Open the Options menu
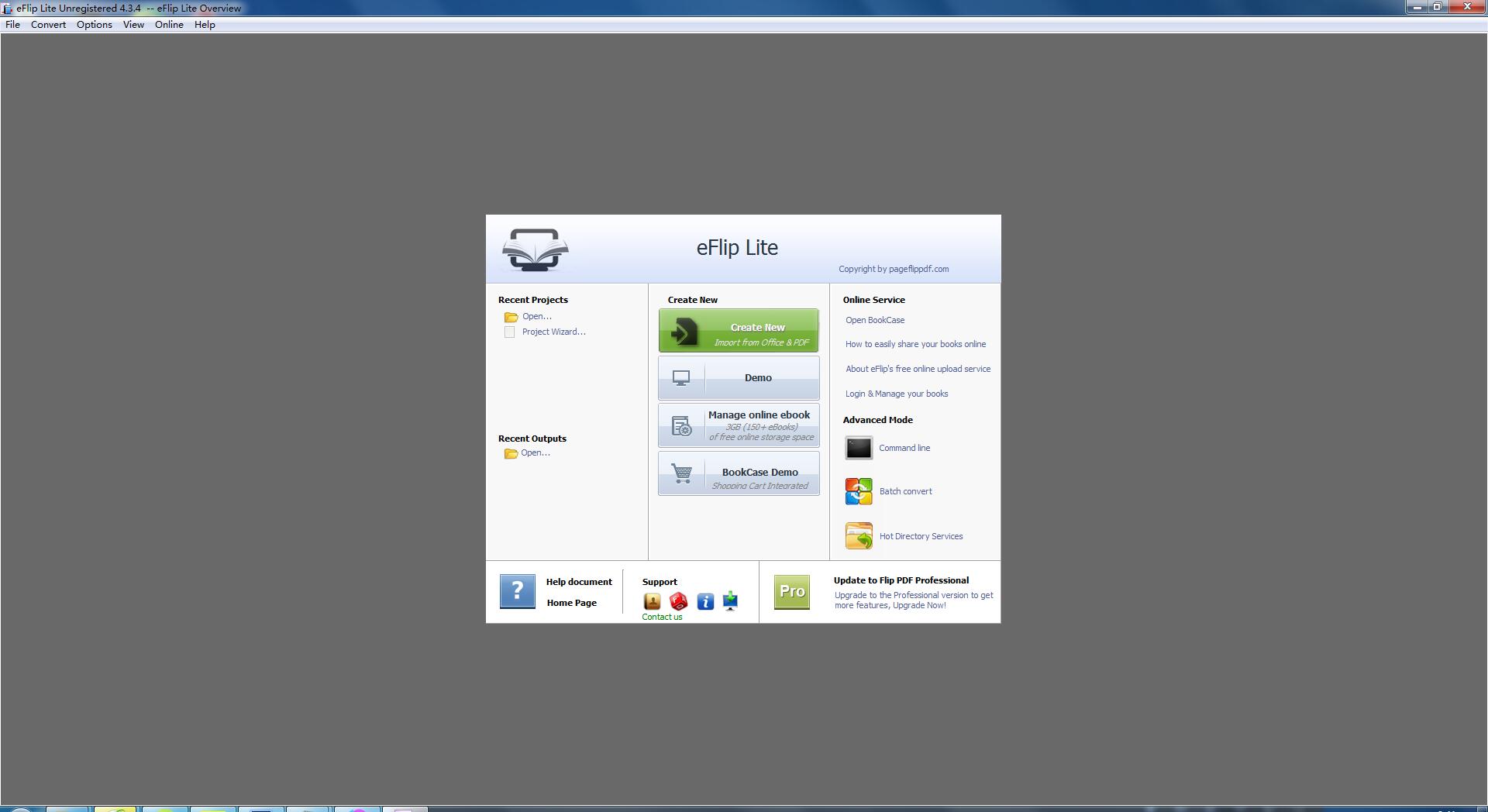The image size is (1488, 812). (x=95, y=25)
